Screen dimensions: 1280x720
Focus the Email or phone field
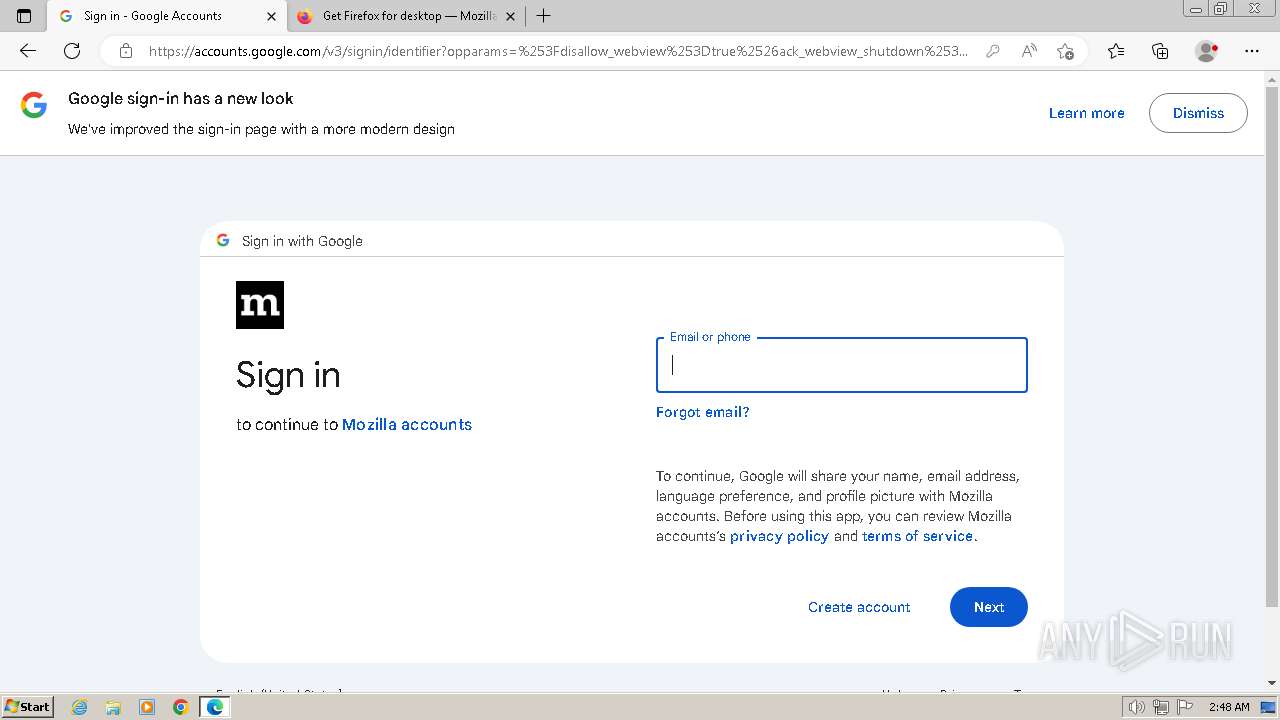tap(841, 365)
